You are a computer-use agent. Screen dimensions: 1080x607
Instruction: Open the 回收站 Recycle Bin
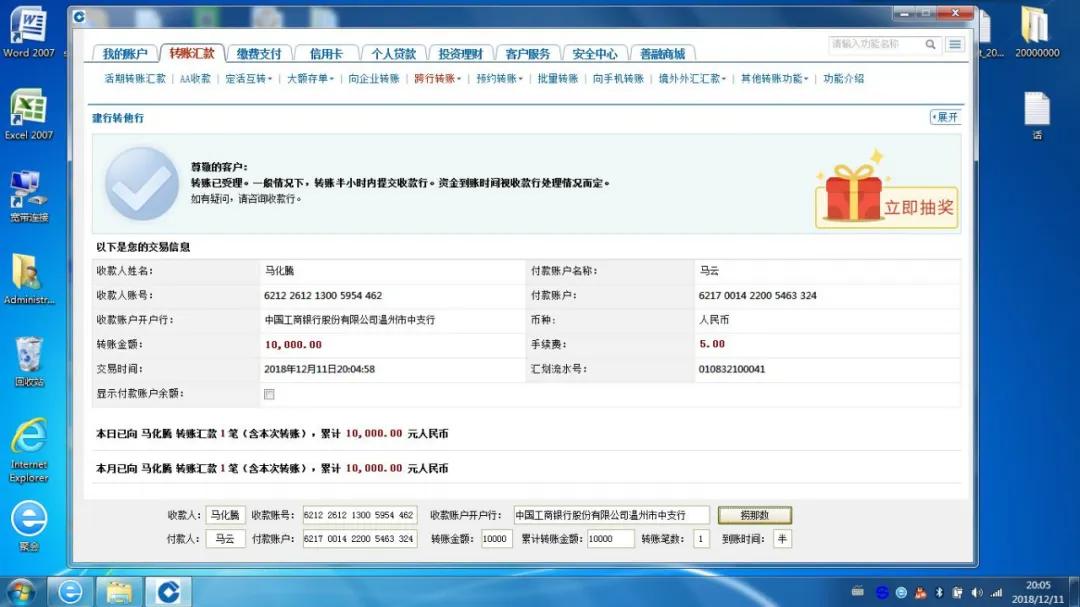point(28,355)
